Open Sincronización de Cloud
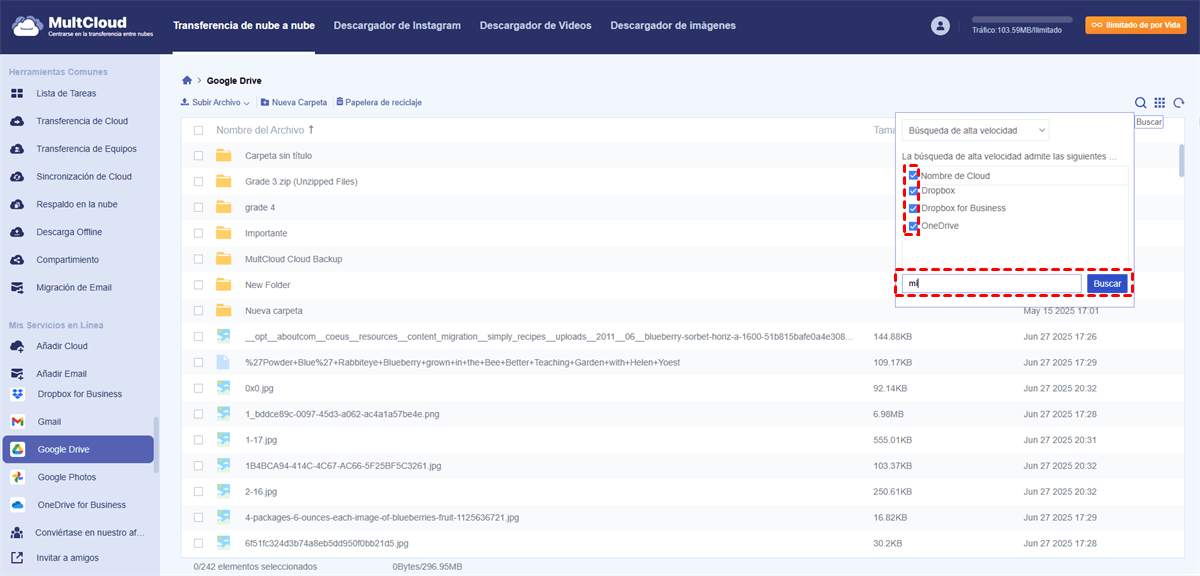 click(x=84, y=176)
